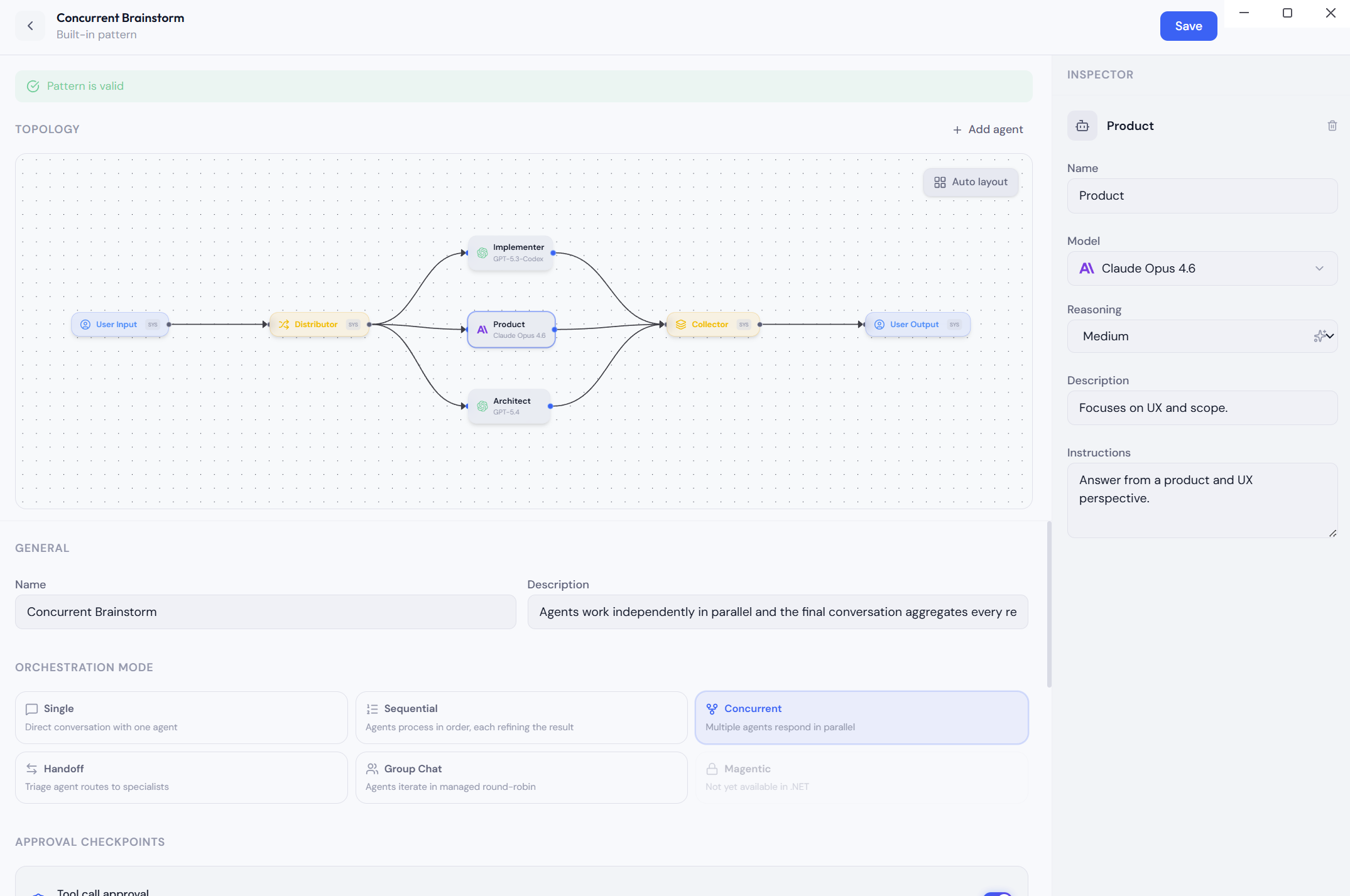Click the 'Built-in pattern' subtitle
This screenshot has height=896, width=1350.
coord(97,35)
